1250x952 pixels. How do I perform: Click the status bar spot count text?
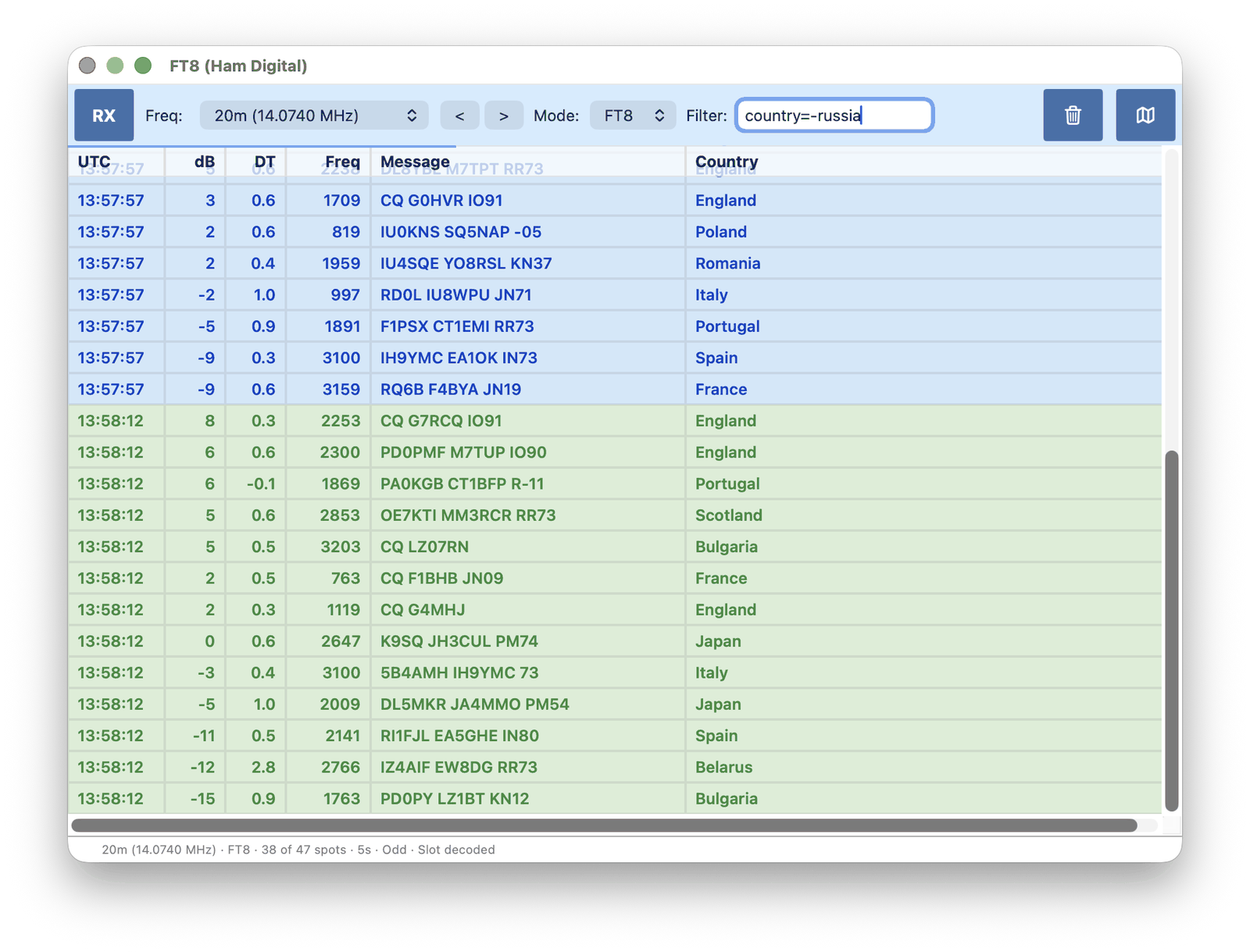(x=304, y=850)
